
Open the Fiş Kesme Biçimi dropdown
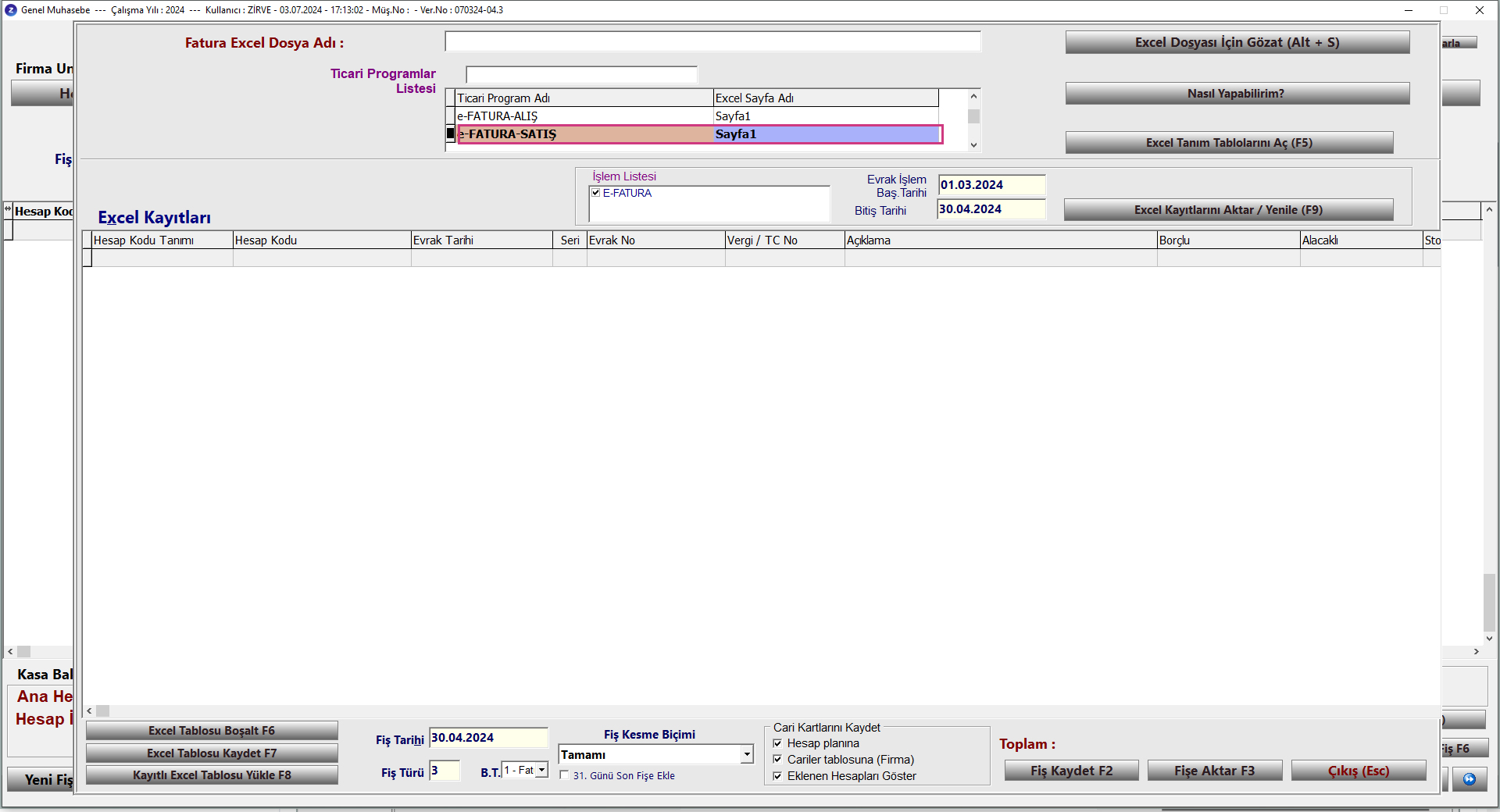point(747,754)
